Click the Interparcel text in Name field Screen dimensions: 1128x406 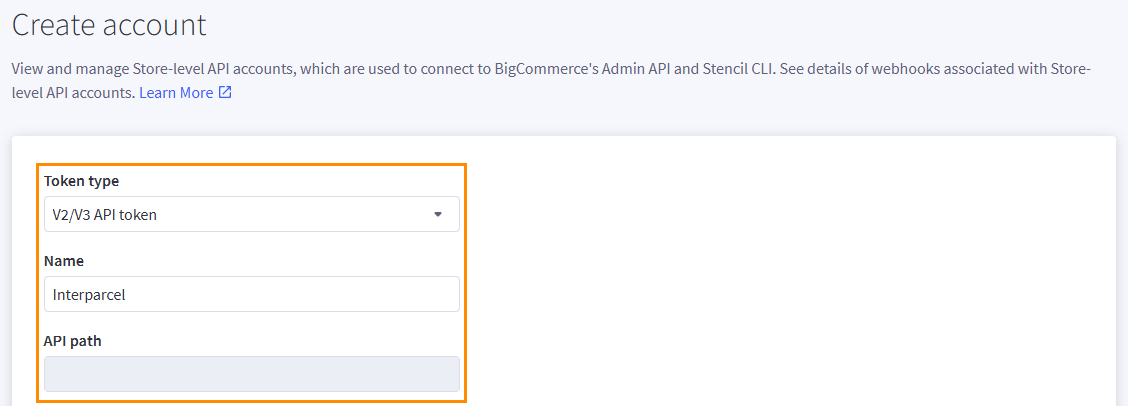click(x=89, y=295)
